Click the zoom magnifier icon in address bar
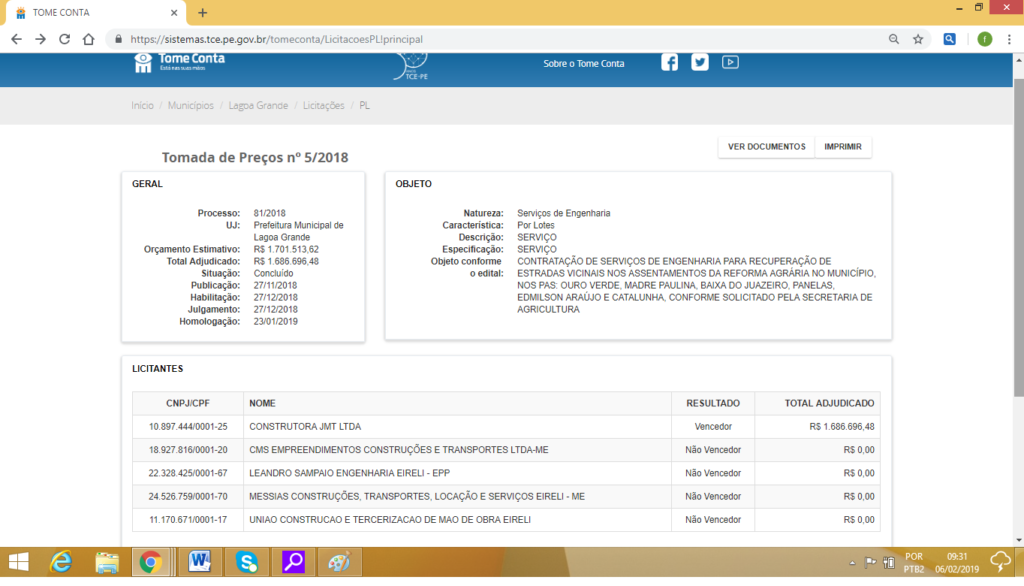The height and width of the screenshot is (586, 1024). click(893, 39)
